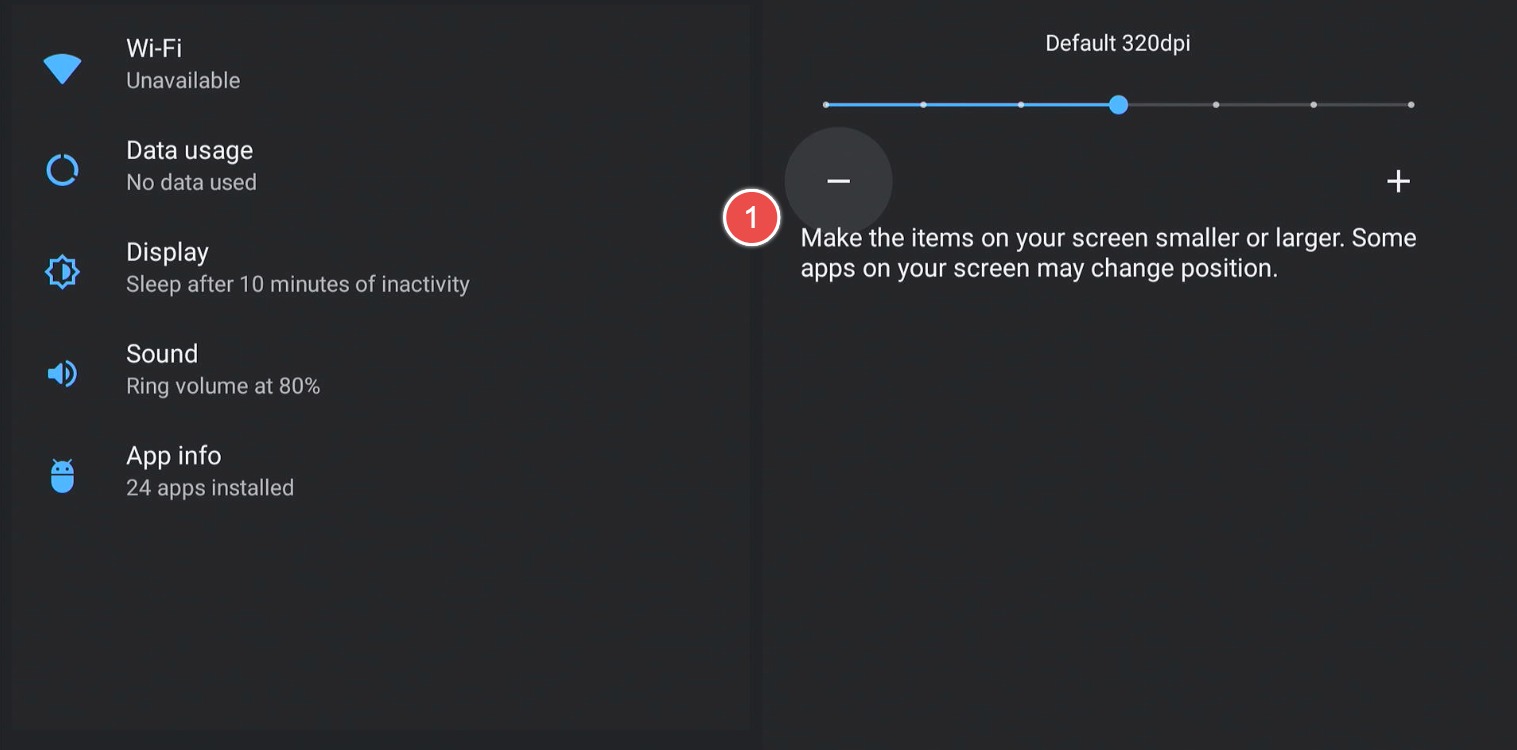Select the smallest tick on the size slider
The height and width of the screenshot is (750, 1517).
[x=825, y=104]
